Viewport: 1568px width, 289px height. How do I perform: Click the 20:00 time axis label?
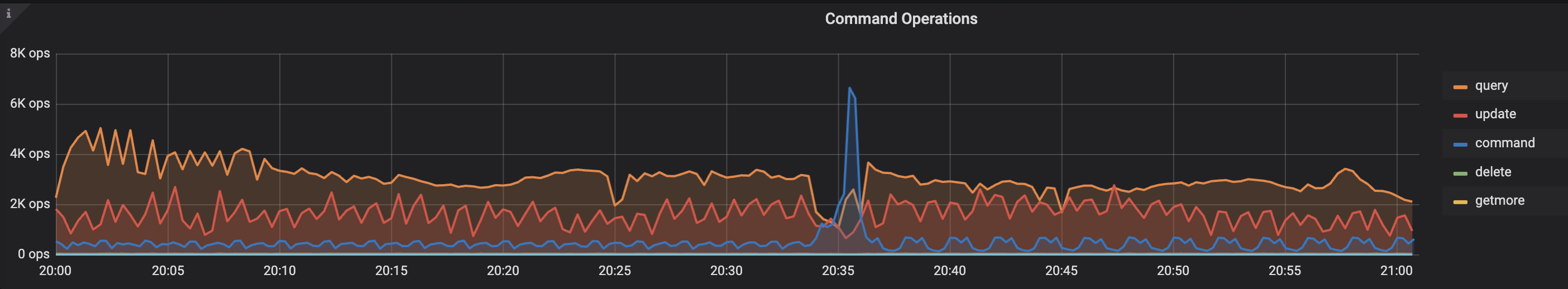tap(55, 271)
